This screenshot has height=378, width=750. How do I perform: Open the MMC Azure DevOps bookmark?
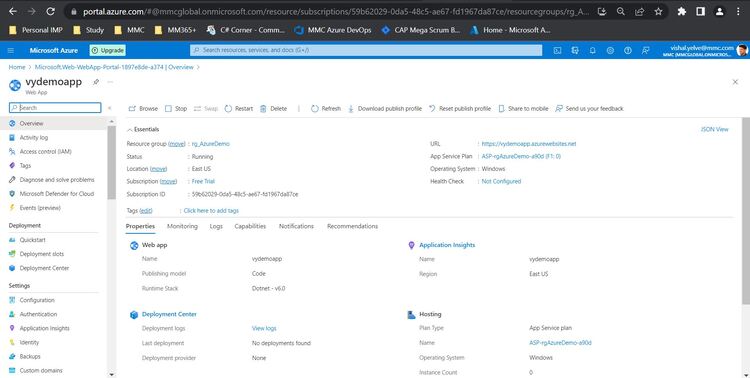click(333, 30)
